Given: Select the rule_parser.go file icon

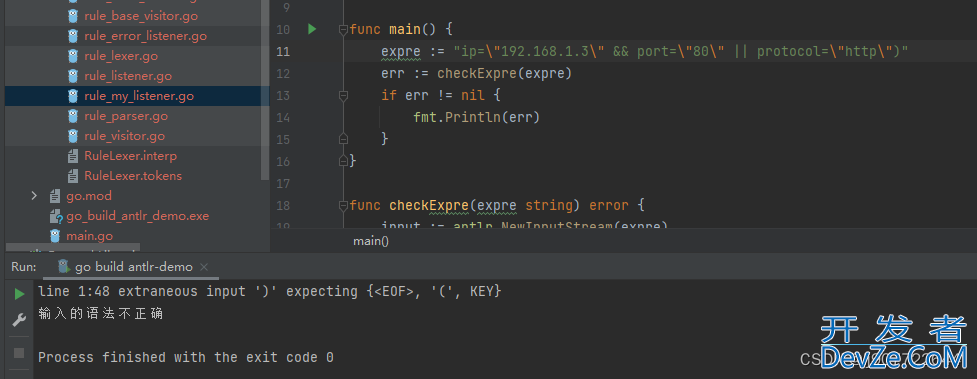Looking at the screenshot, I should 73,116.
